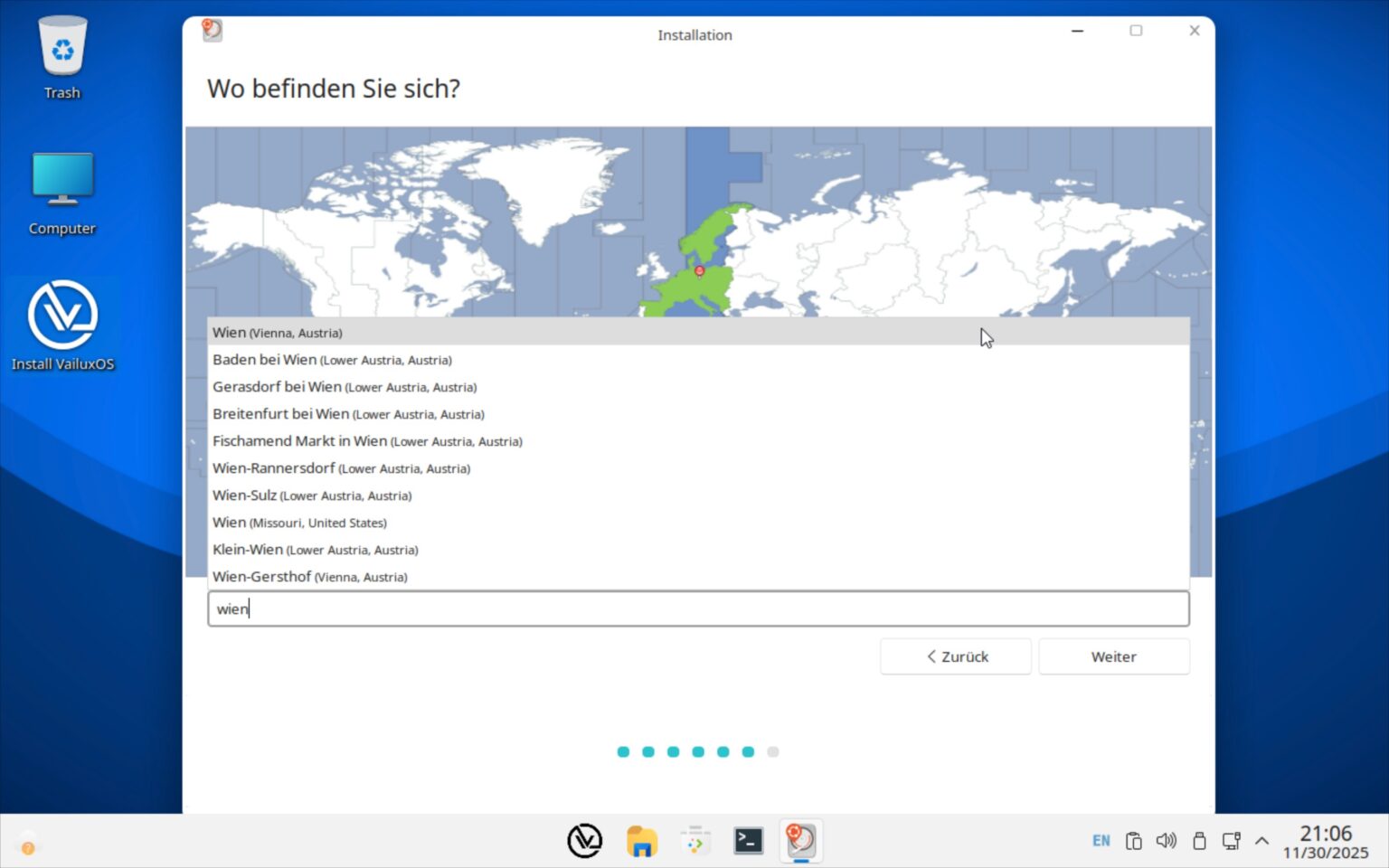Switch the EN keyboard layout indicator

pos(1101,841)
